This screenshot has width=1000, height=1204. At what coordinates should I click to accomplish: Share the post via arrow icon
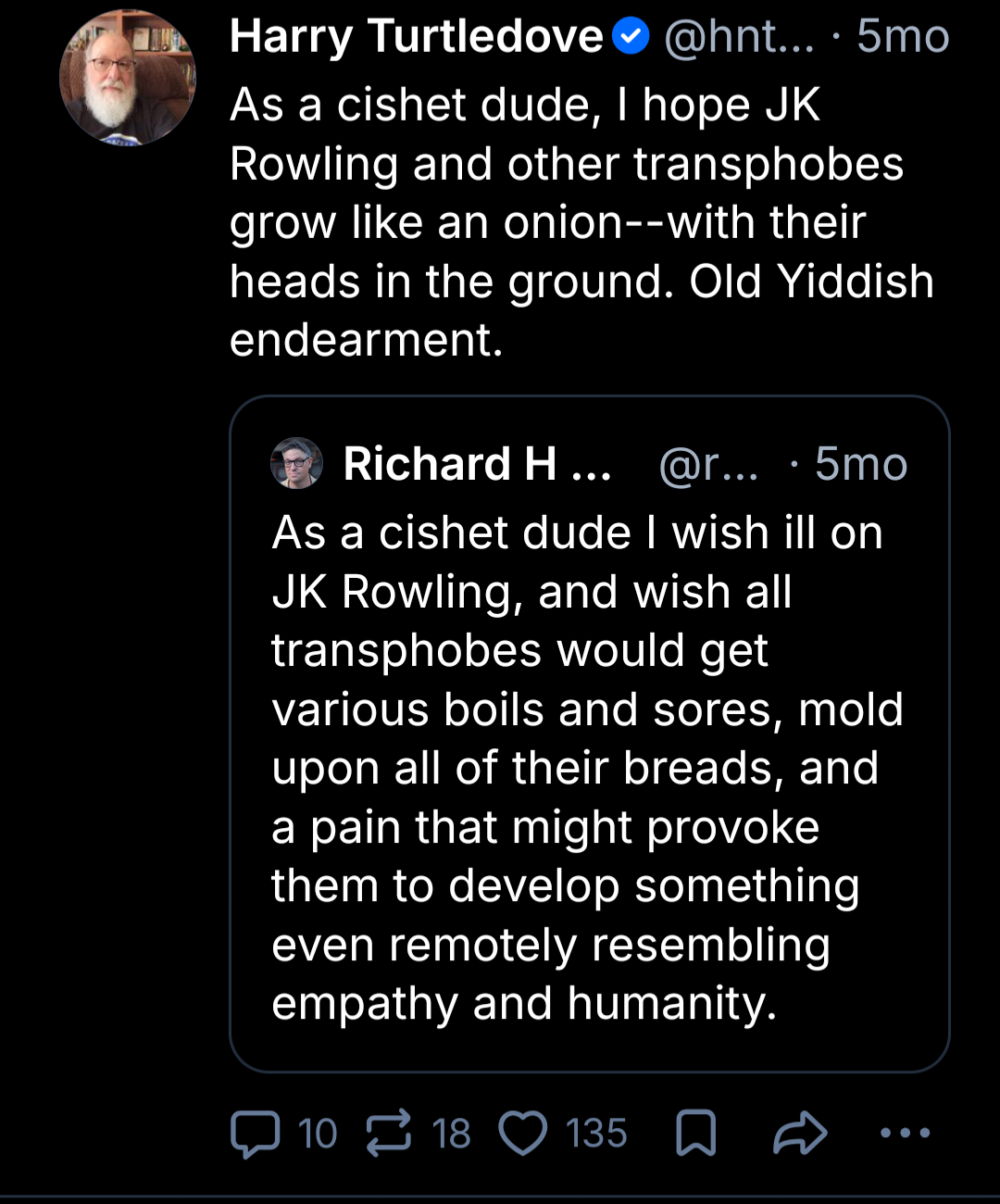[800, 1133]
